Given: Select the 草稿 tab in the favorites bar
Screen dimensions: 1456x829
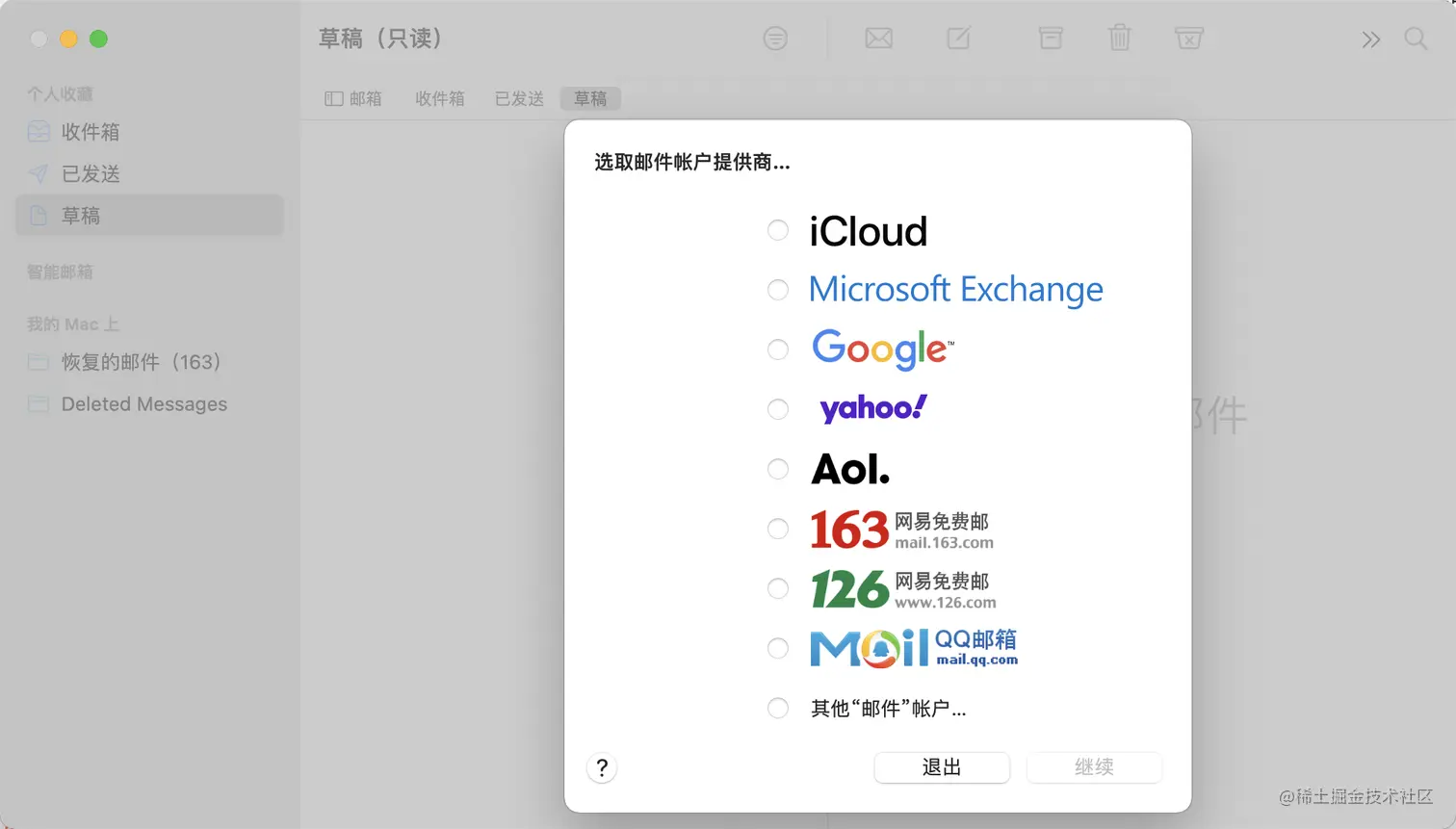Looking at the screenshot, I should [x=590, y=98].
